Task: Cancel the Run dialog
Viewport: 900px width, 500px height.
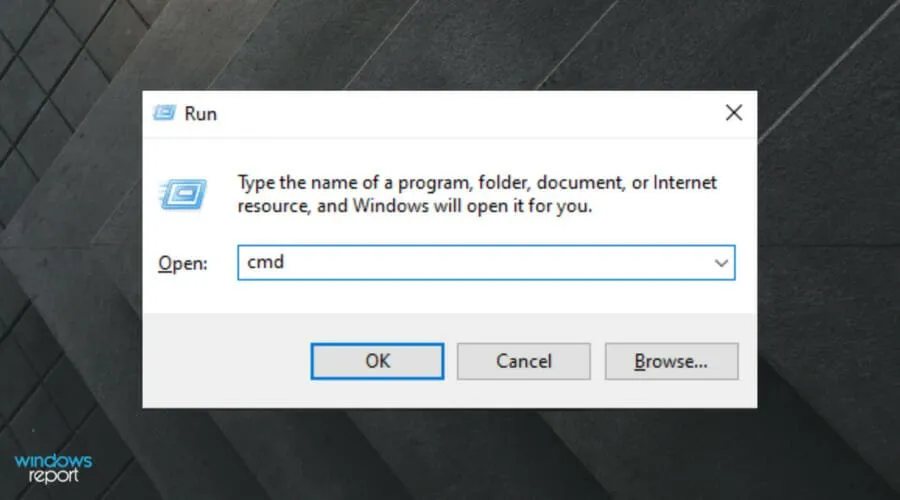Action: [x=523, y=361]
